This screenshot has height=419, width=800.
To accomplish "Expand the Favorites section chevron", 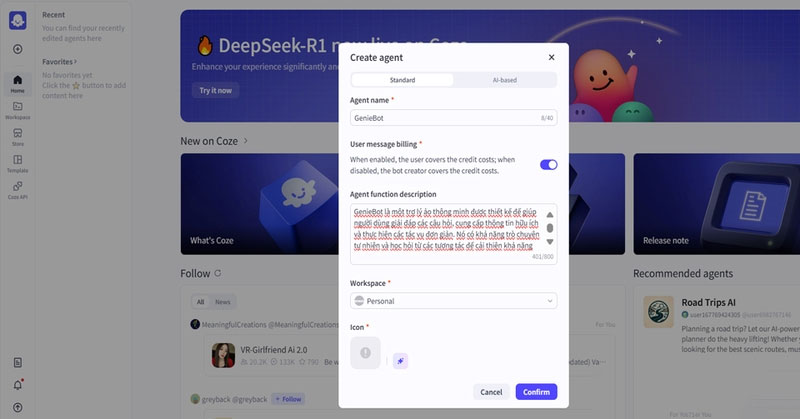I will (76, 62).
